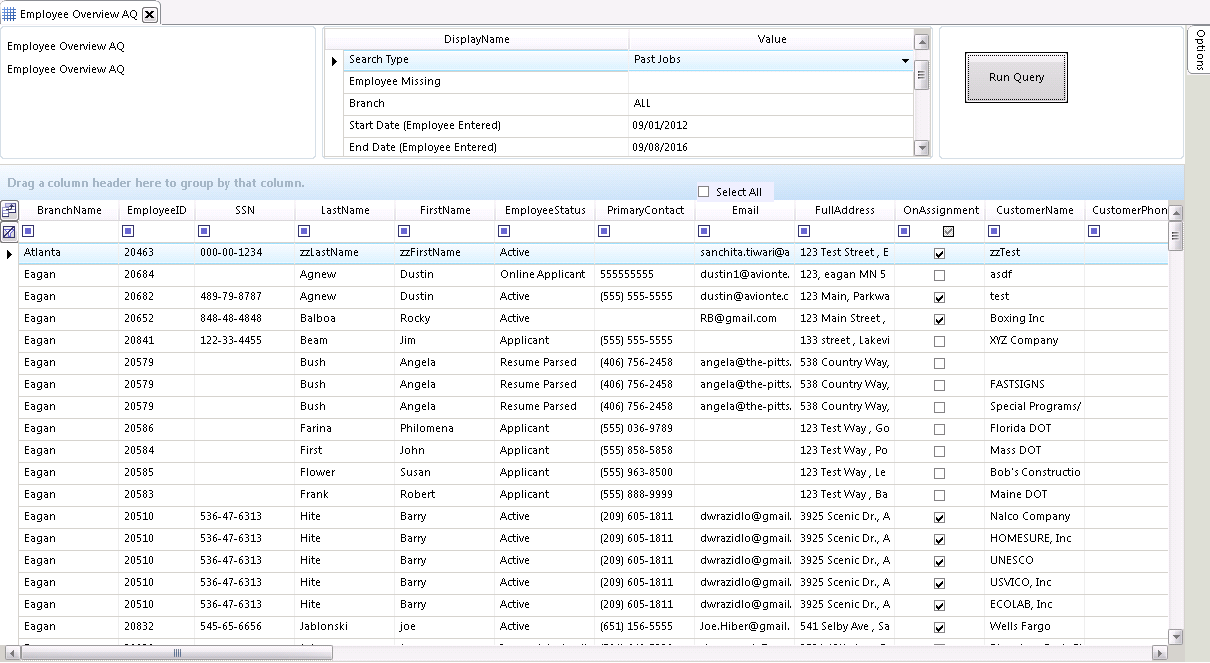Click the parameter grid scrollbar thumb

coord(922,75)
